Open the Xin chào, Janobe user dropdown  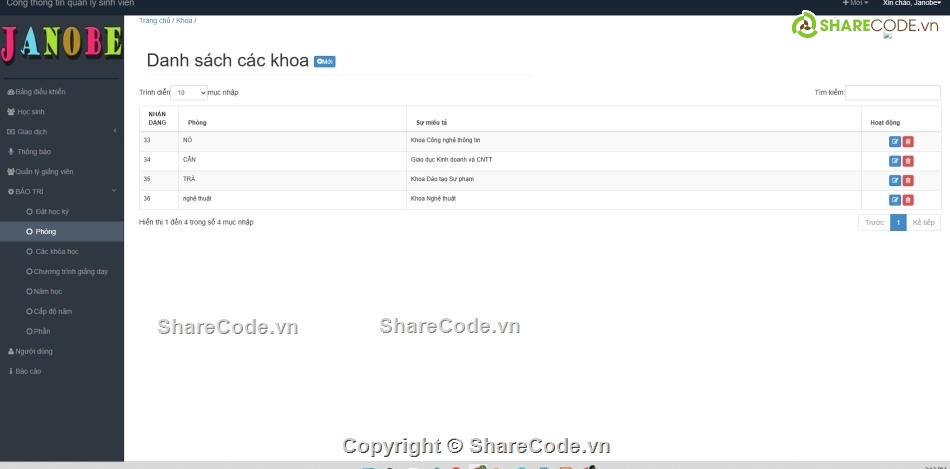click(911, 4)
